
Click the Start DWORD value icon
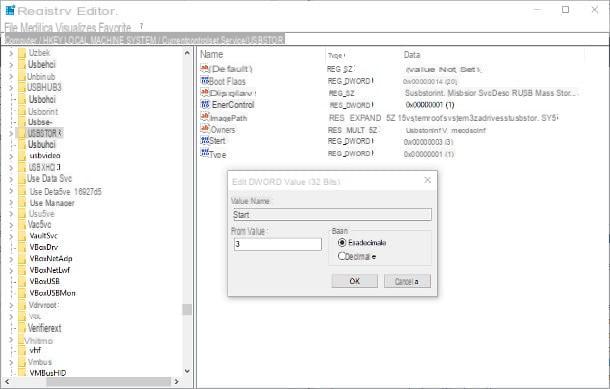tap(205, 140)
